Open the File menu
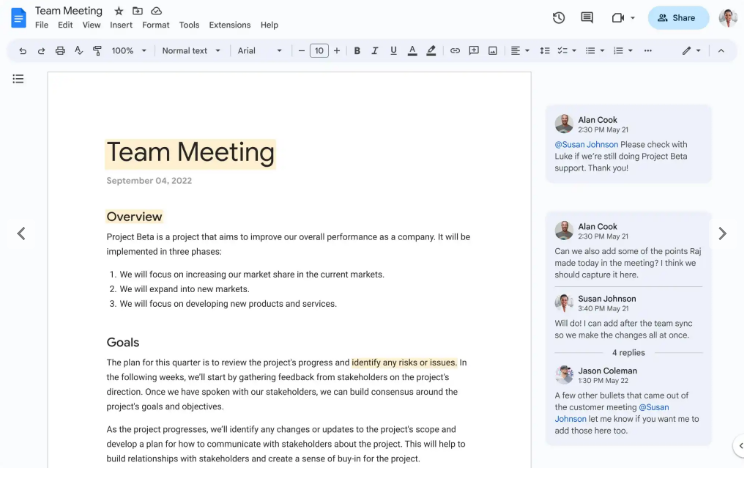Screen dimensions: 744x491 (x=42, y=25)
